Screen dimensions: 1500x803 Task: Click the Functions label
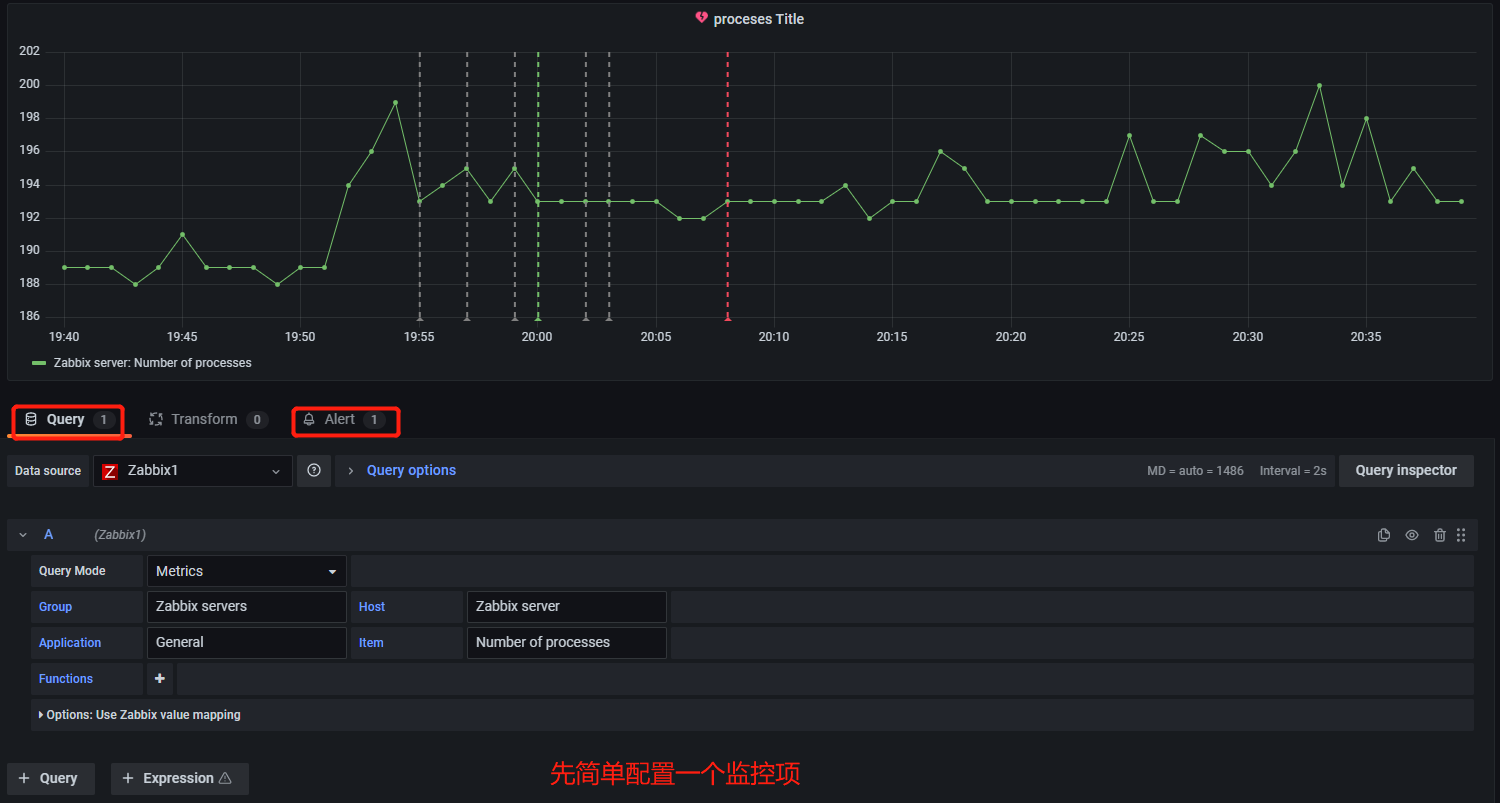coord(66,679)
